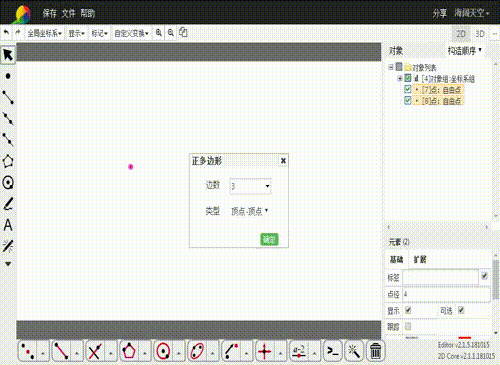Toggle checkbox for [4]对象组:坐标系组

tap(408, 78)
